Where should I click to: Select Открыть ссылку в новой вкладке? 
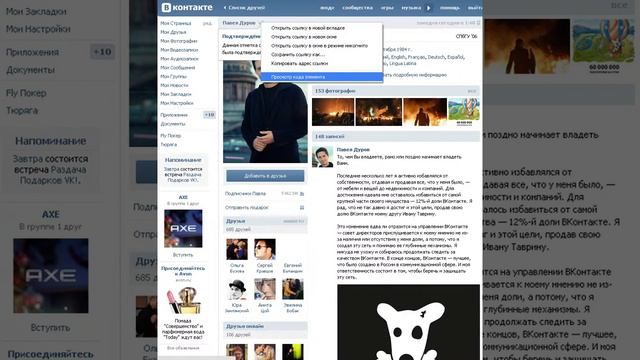tap(322, 28)
